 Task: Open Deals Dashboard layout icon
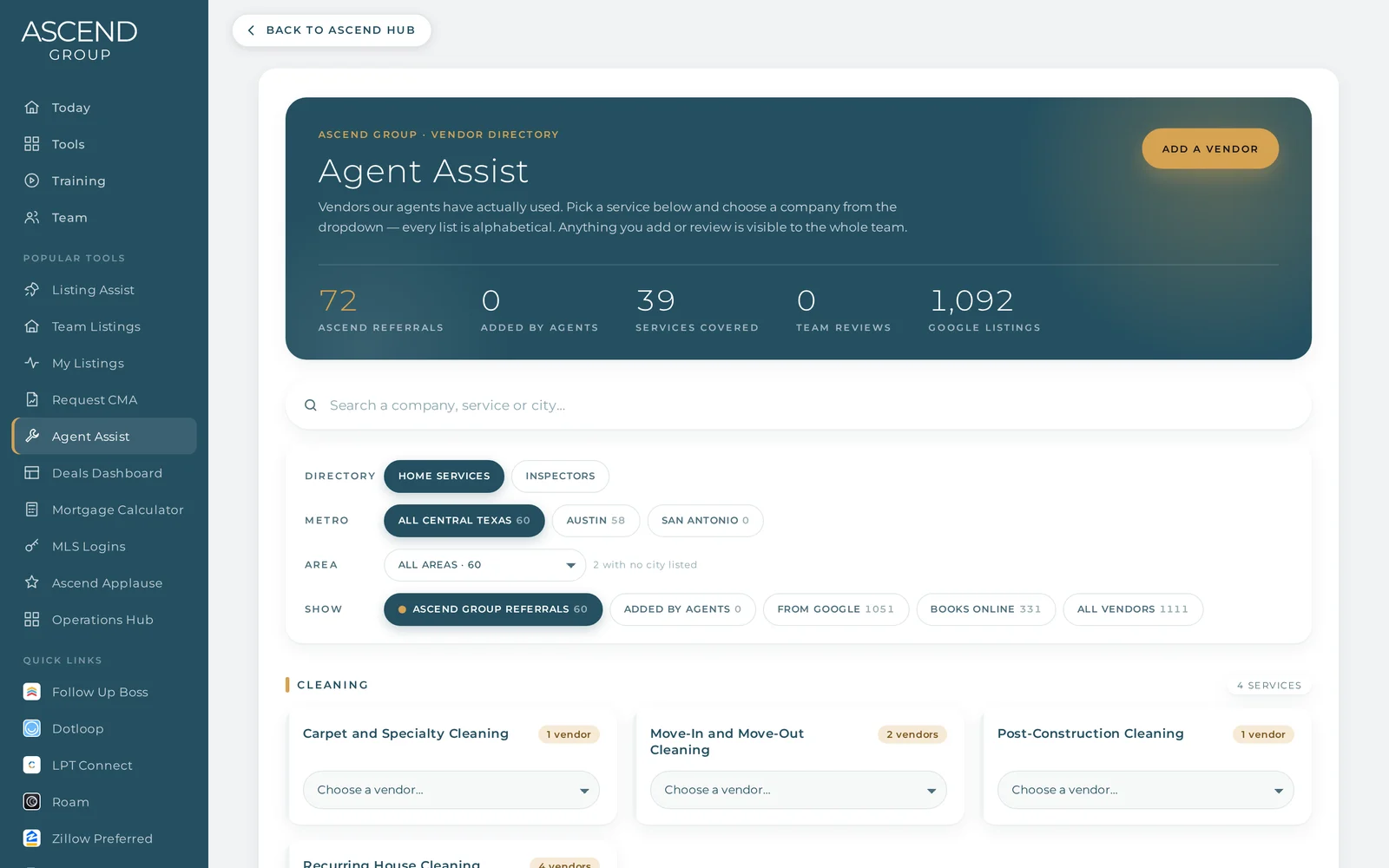[x=32, y=473]
